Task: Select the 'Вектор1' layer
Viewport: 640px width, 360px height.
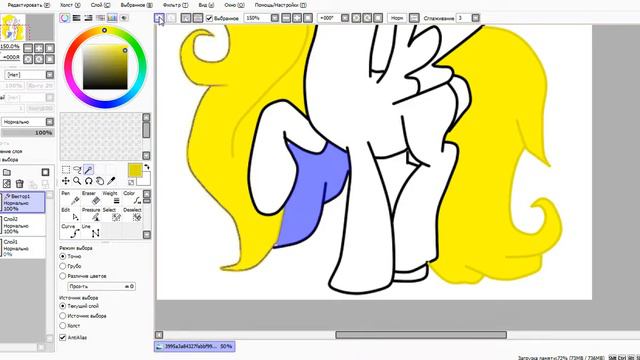Action: click(22, 202)
